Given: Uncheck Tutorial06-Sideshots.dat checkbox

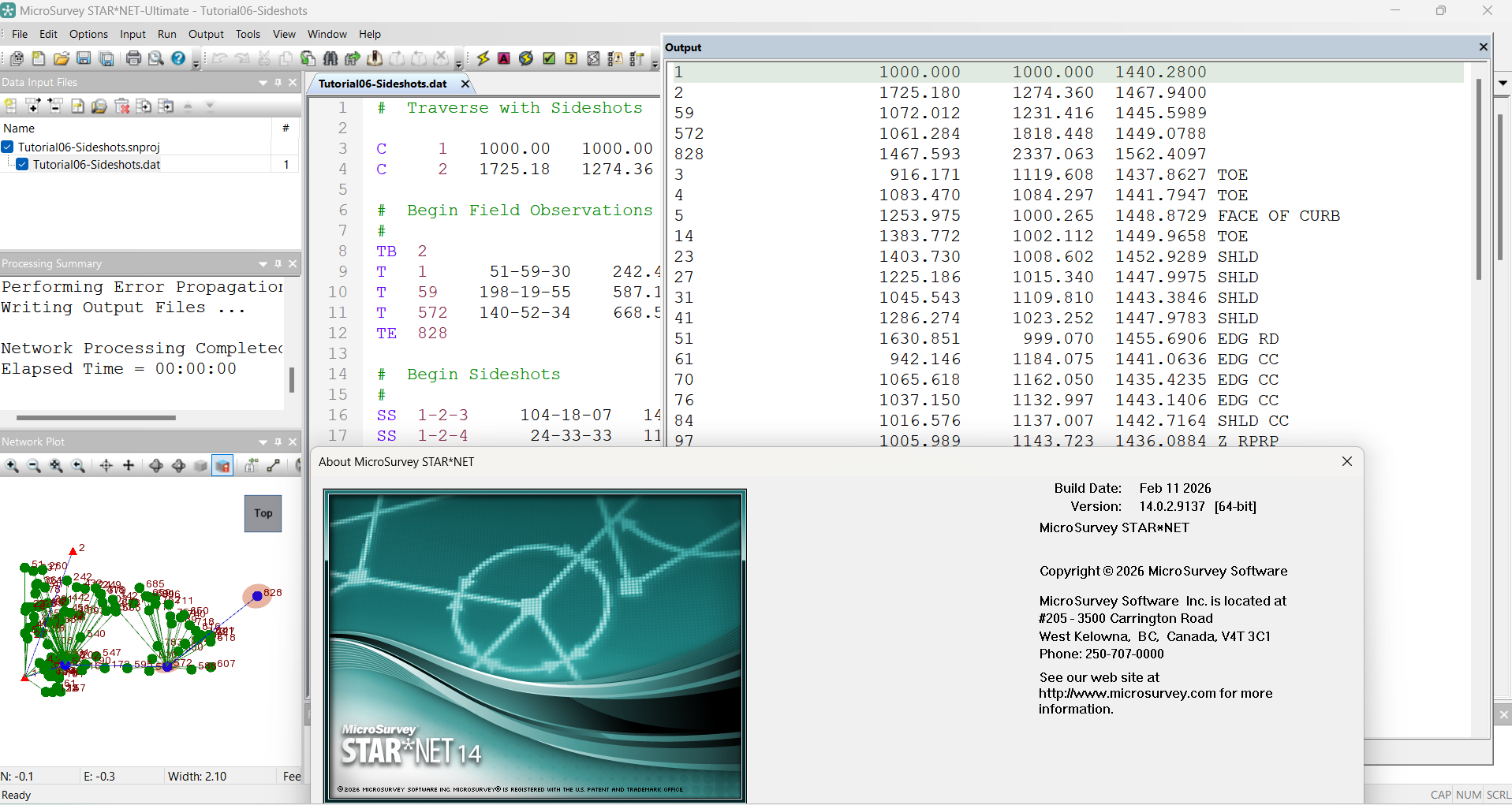Looking at the screenshot, I should (x=22, y=164).
